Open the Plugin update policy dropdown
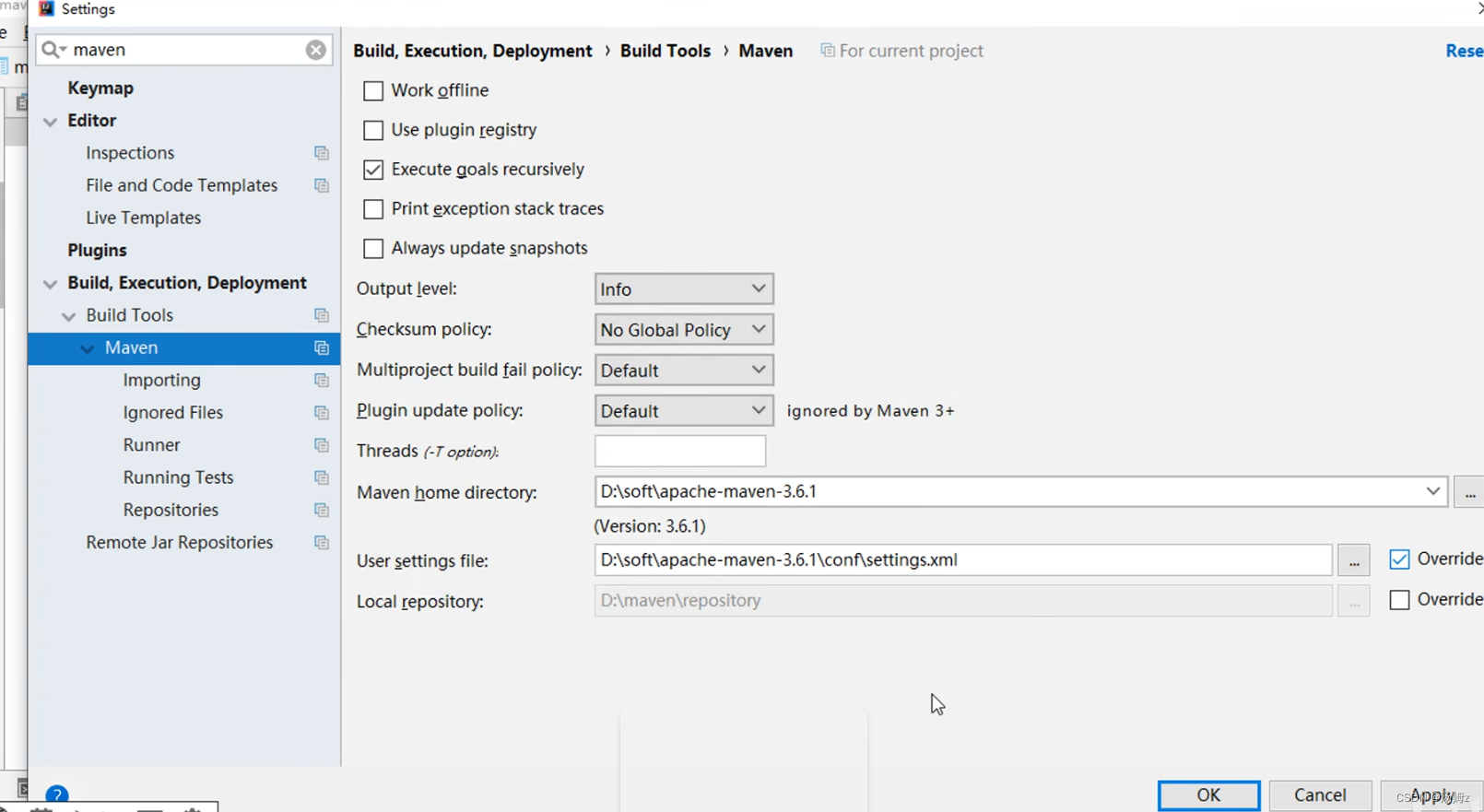Screen dimensions: 1484x812 pyautogui.click(x=684, y=411)
